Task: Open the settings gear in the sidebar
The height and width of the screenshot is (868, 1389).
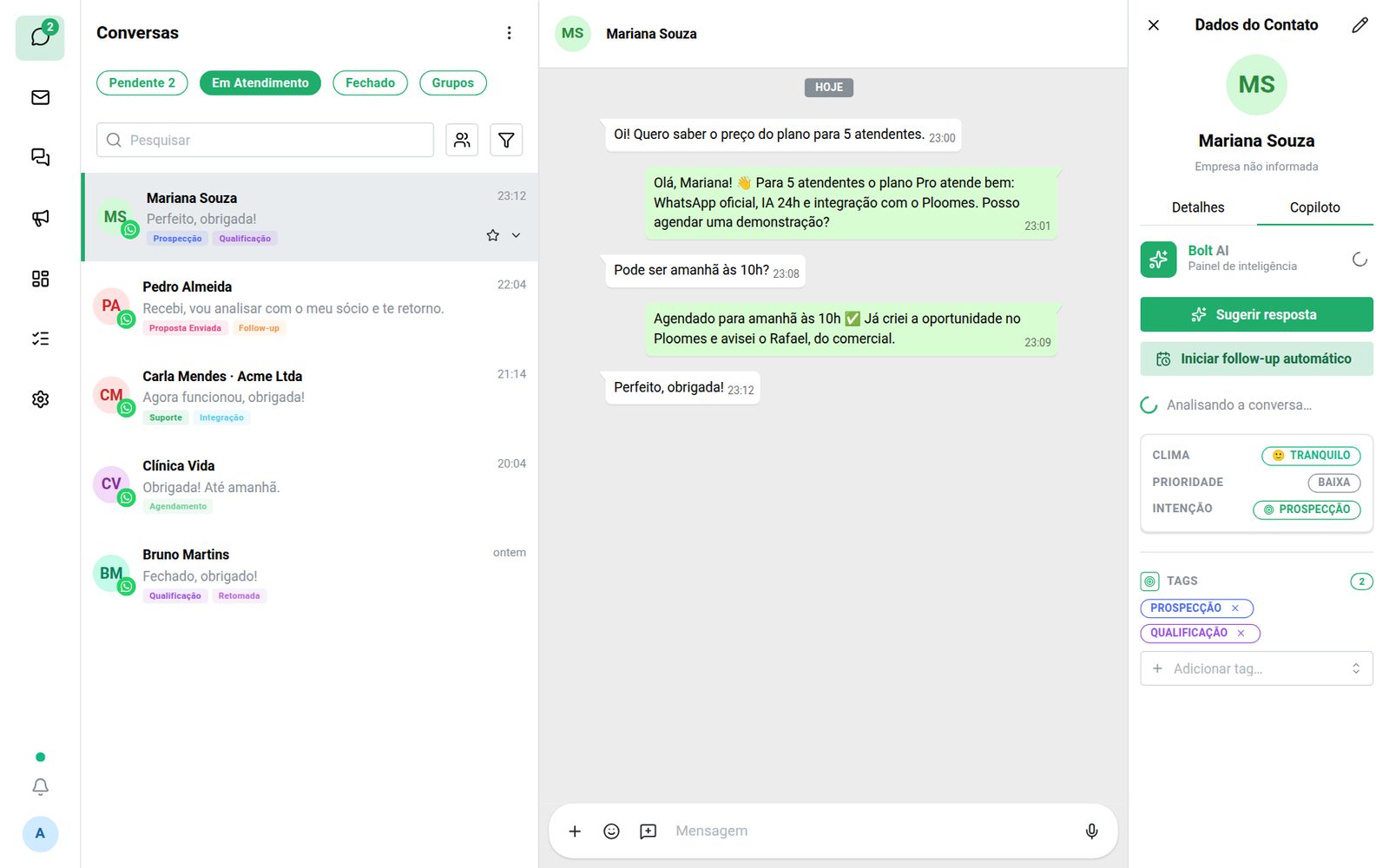Action: pyautogui.click(x=40, y=399)
